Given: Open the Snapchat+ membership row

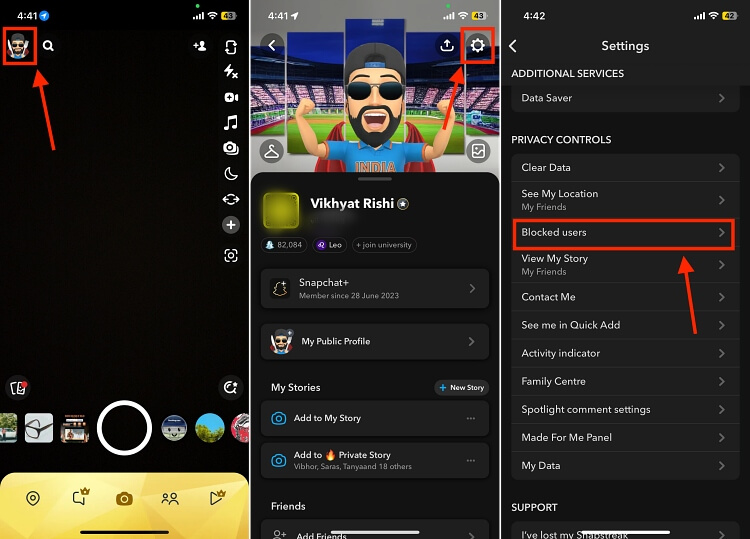Looking at the screenshot, I should (375, 288).
